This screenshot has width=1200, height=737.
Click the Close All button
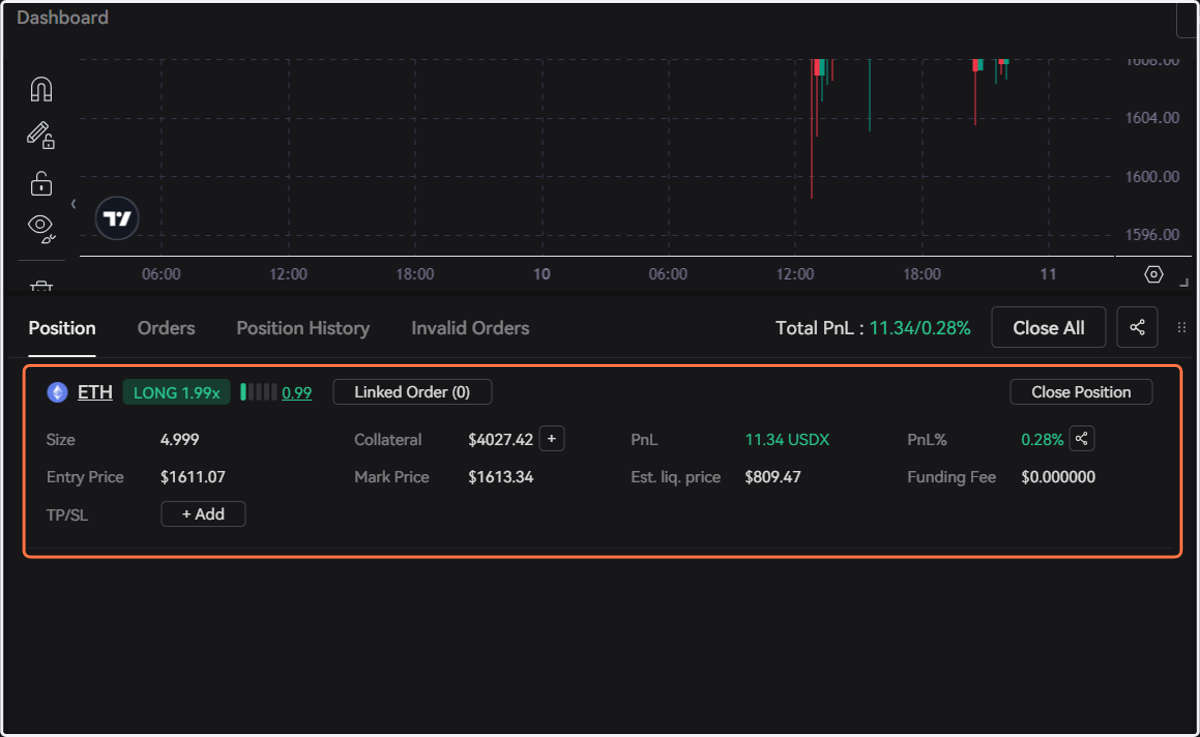[1049, 328]
